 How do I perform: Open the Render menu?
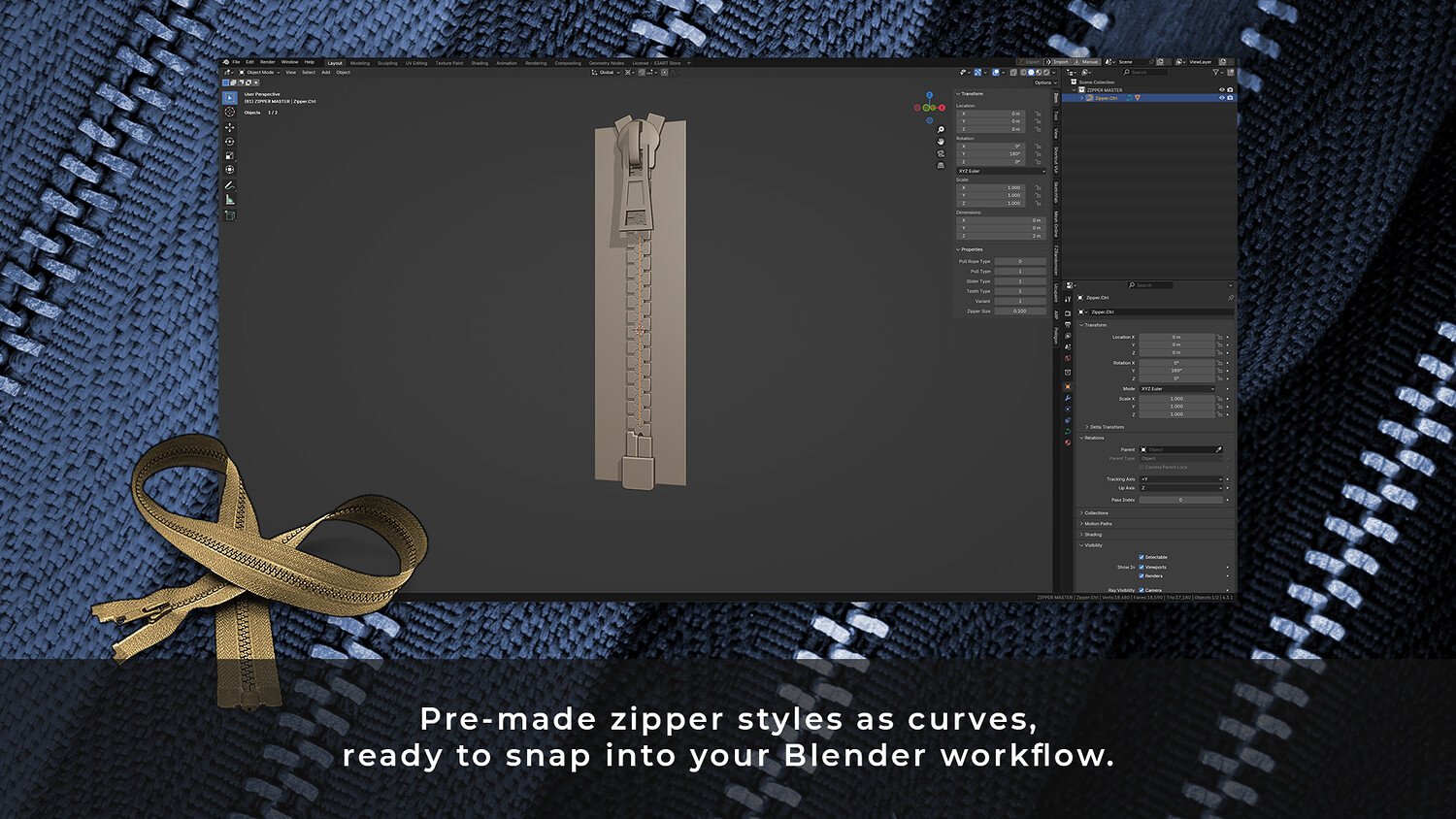coord(269,62)
